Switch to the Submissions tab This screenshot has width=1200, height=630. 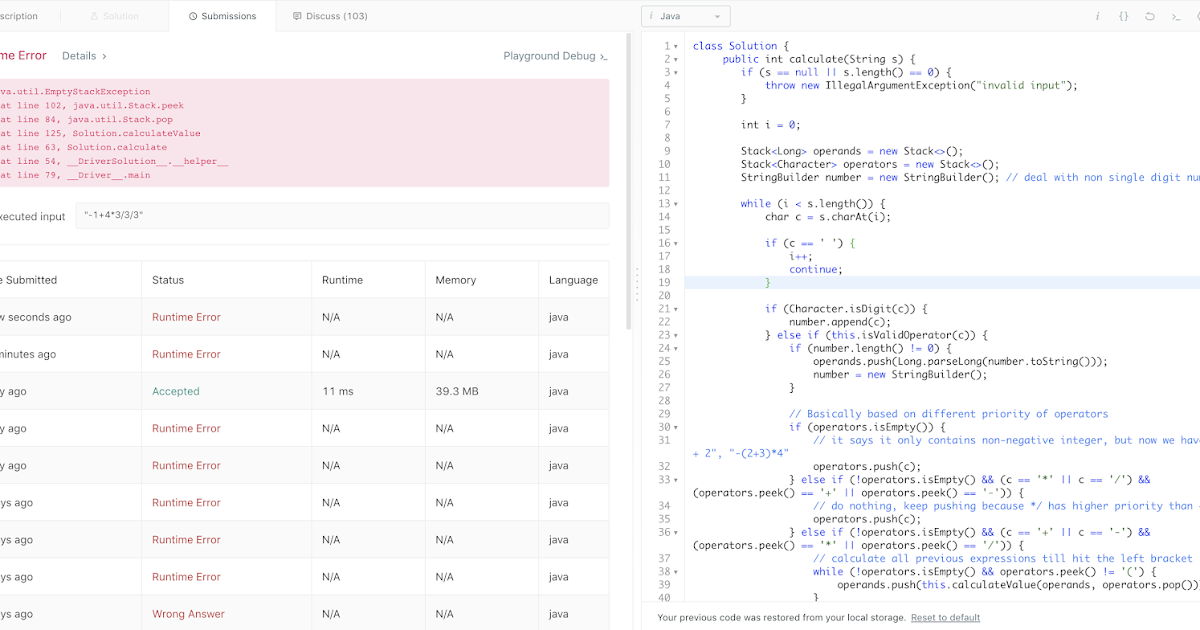pyautogui.click(x=222, y=16)
